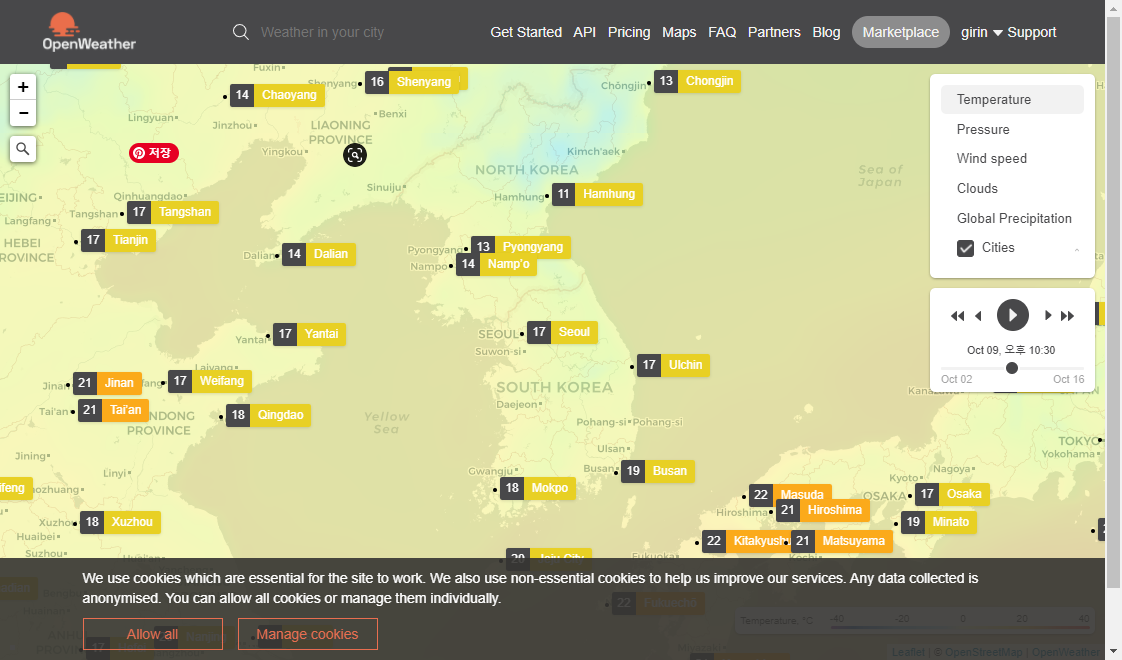Click the Seoul city marker

562,332
